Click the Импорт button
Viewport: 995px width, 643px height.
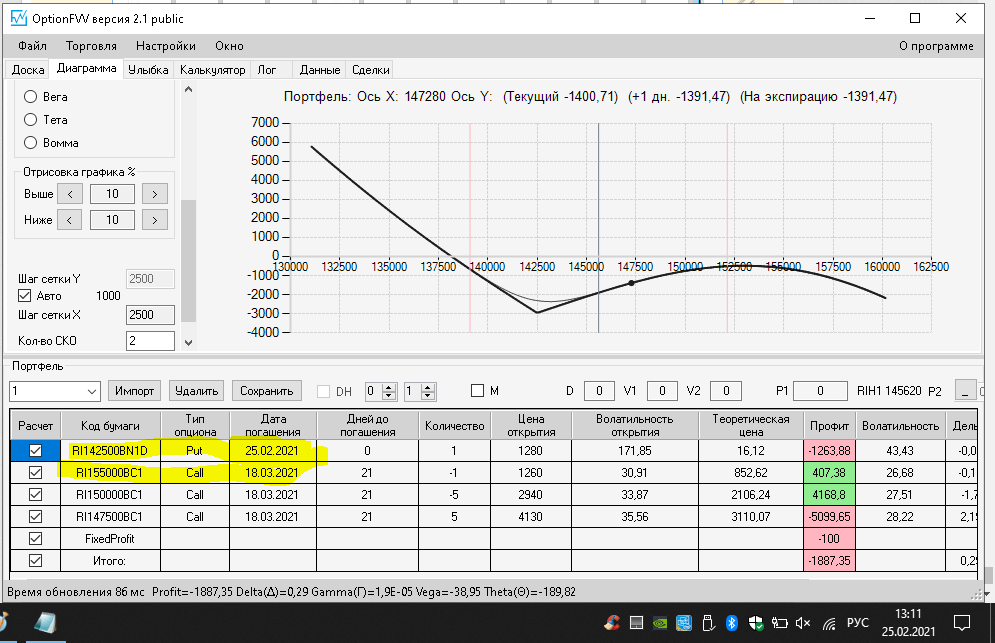click(x=134, y=390)
